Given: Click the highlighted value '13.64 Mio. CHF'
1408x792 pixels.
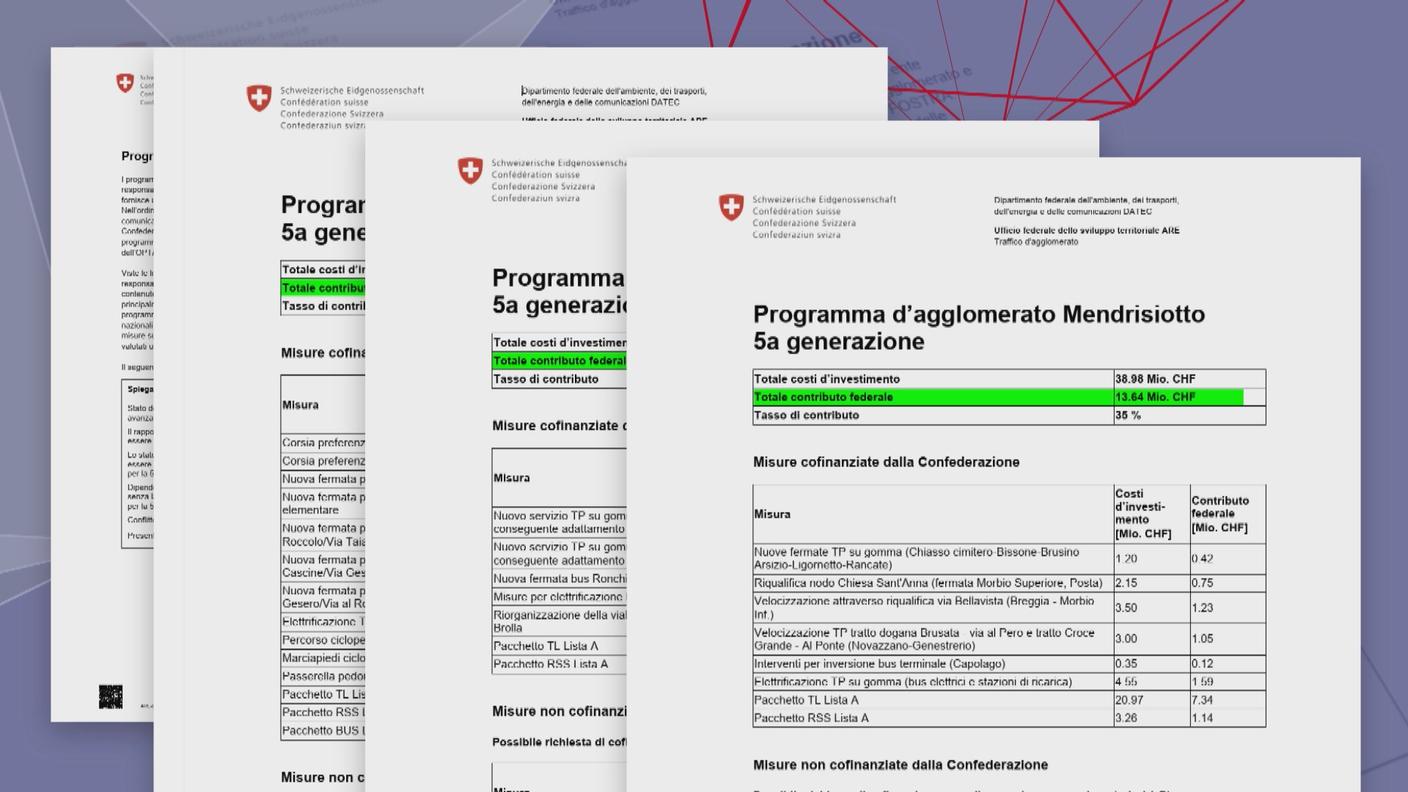Looking at the screenshot, I should [x=1155, y=397].
